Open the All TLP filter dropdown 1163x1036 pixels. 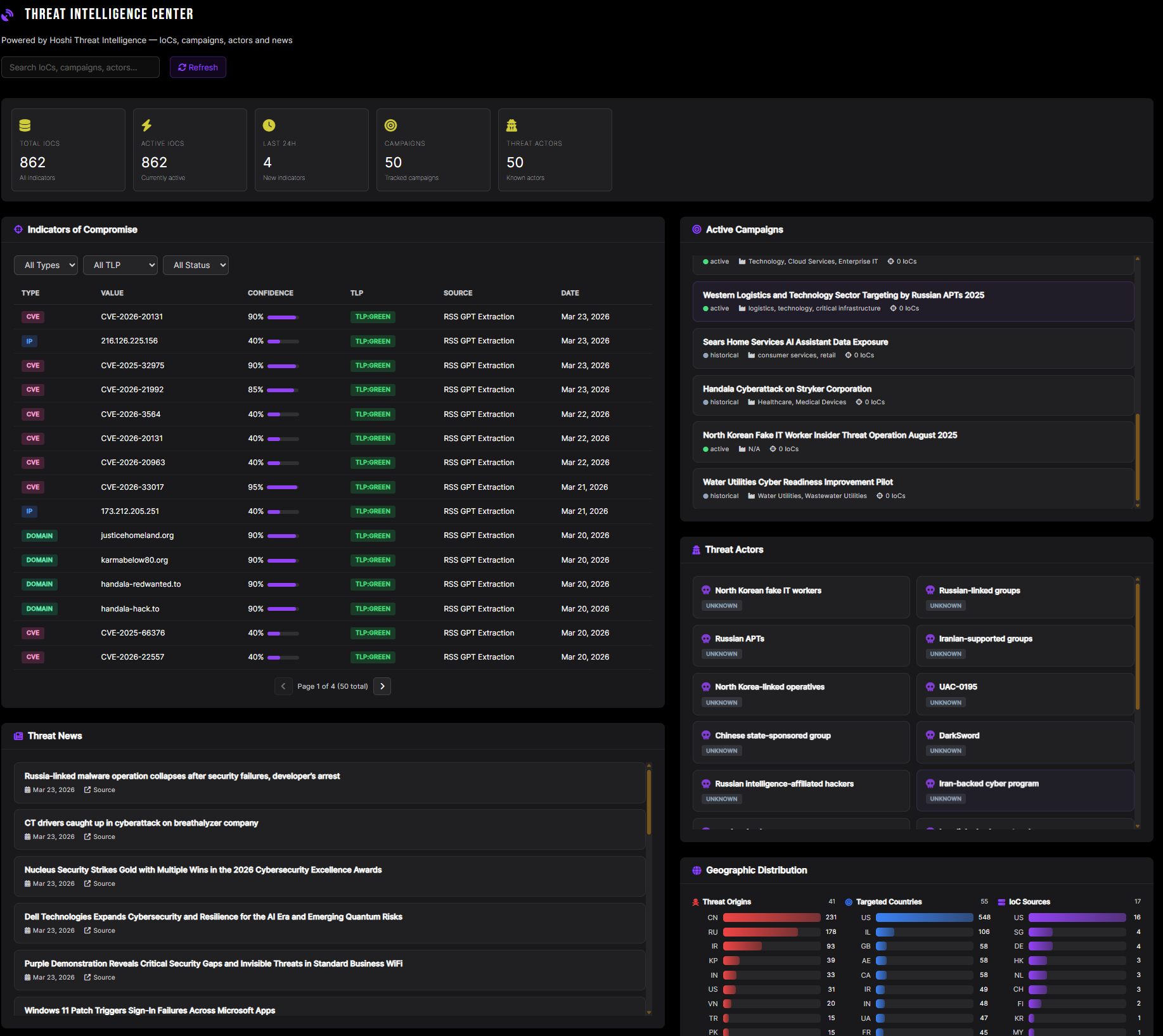[120, 265]
